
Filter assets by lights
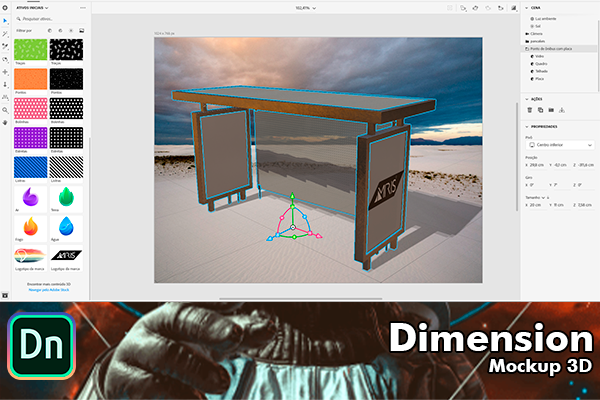(x=71, y=31)
